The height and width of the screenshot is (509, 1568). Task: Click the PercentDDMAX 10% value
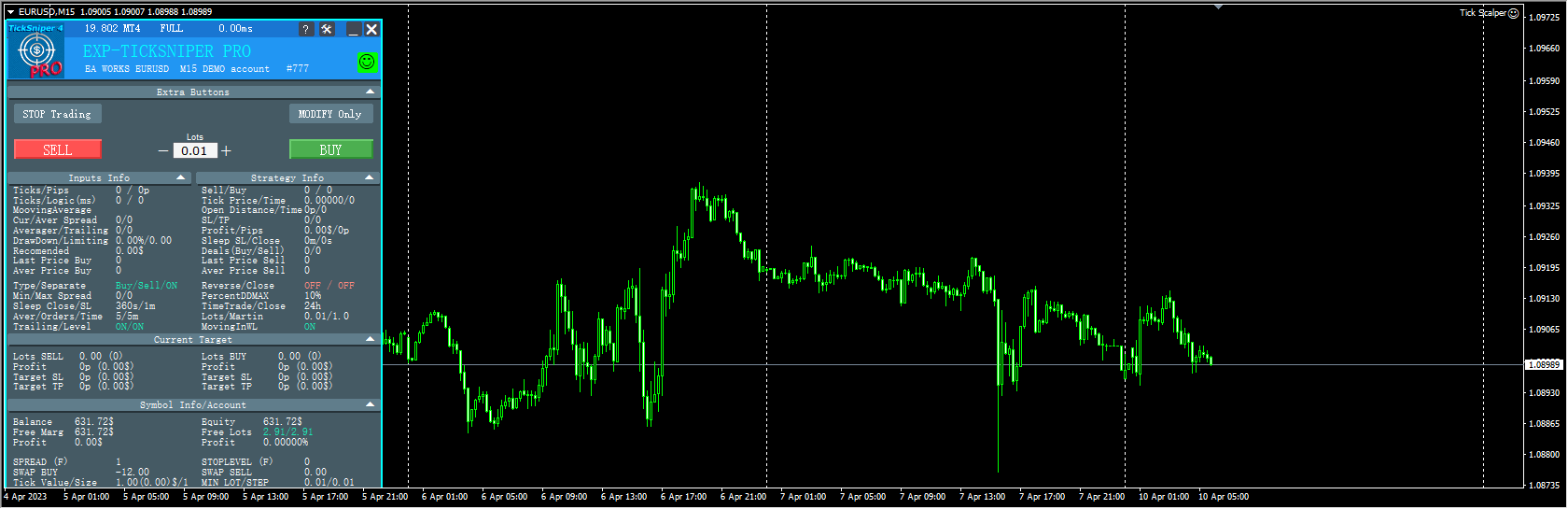(x=313, y=296)
